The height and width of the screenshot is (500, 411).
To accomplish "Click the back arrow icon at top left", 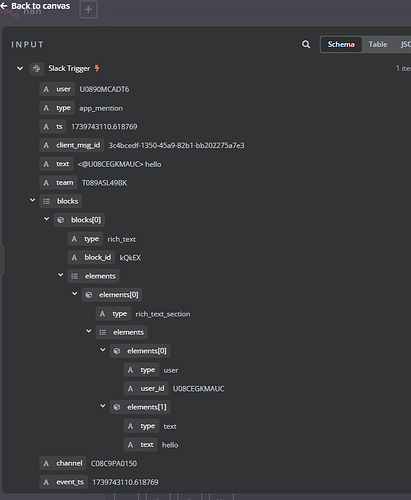I will point(4,6).
